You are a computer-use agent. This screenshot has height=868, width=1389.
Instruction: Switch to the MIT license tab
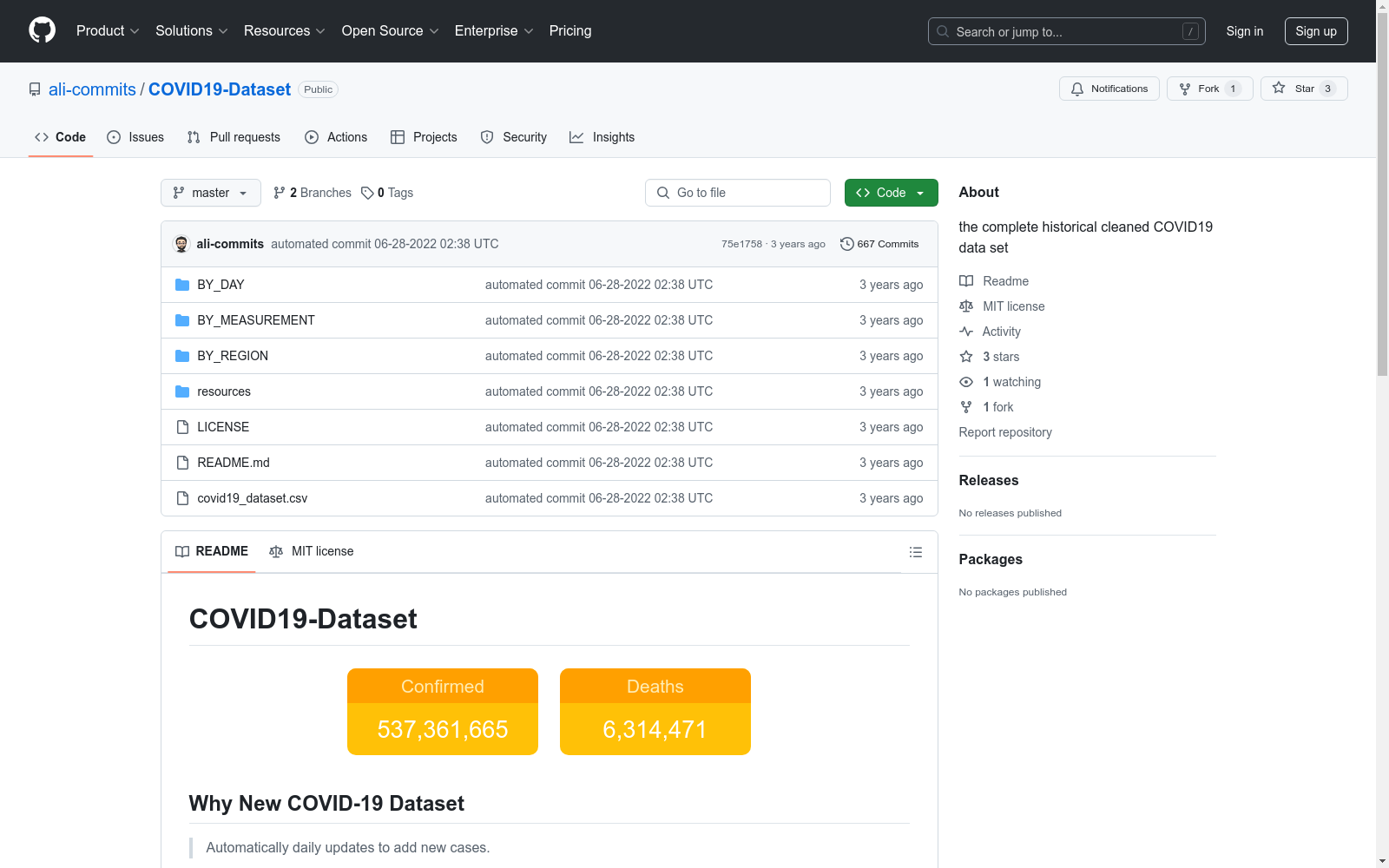pyautogui.click(x=312, y=551)
